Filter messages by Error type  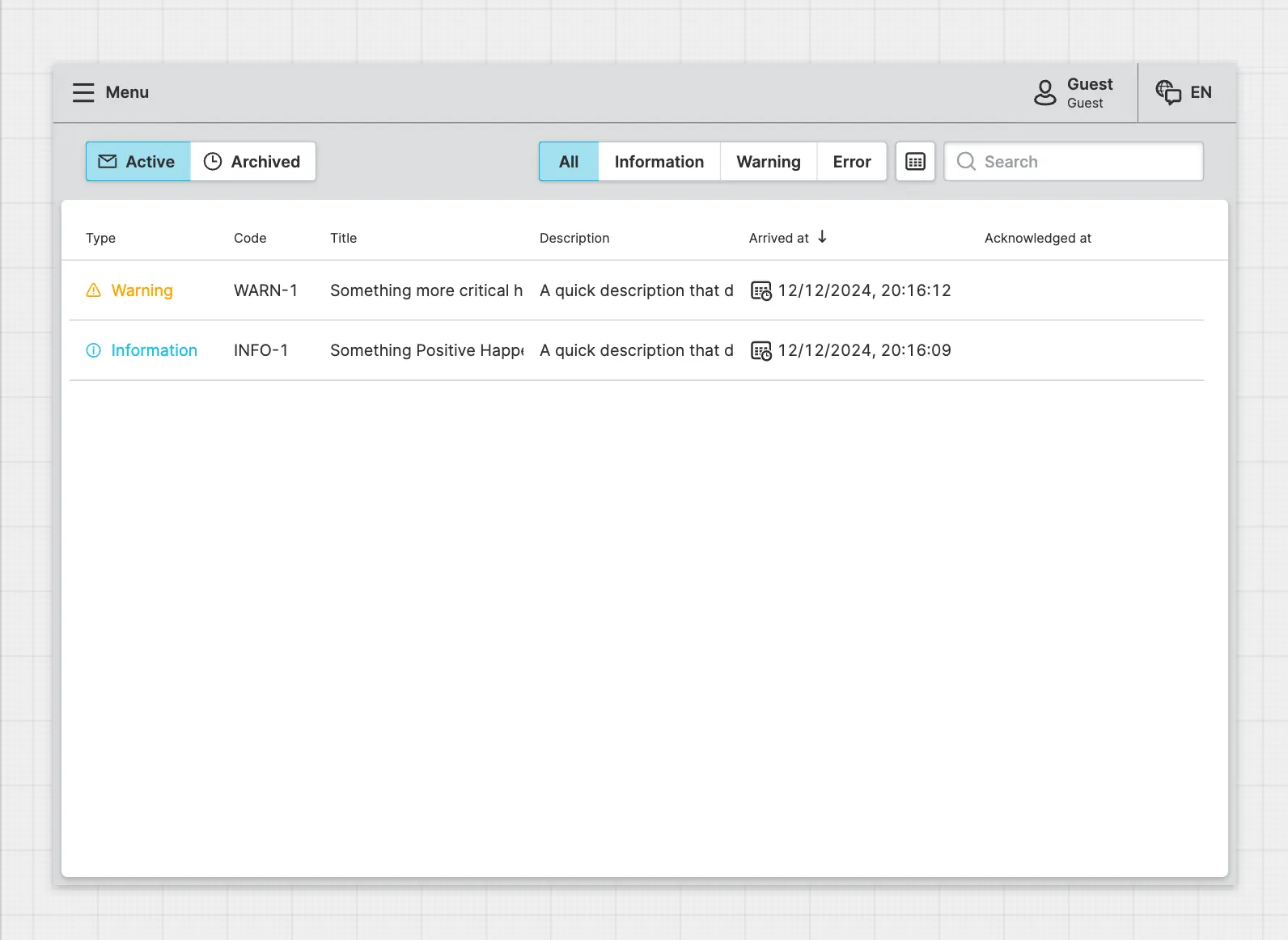coord(851,162)
